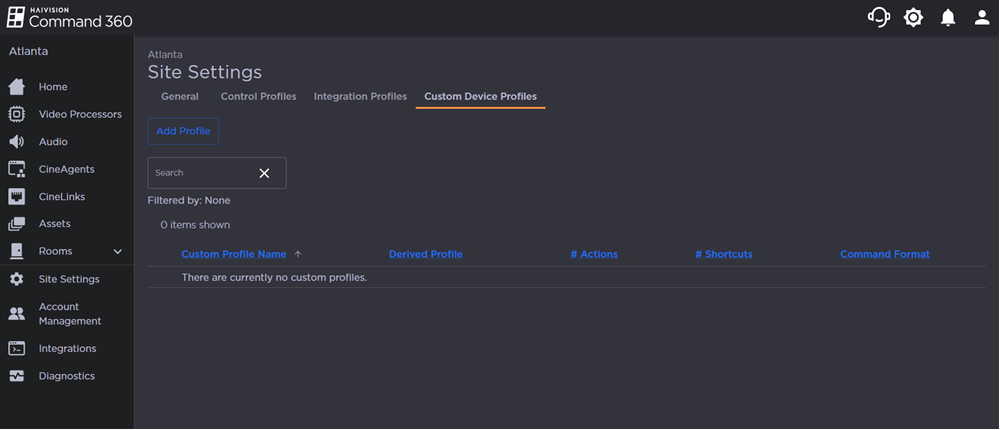Clear the search with the X icon
Screen dimensions: 1000x430
pos(264,173)
